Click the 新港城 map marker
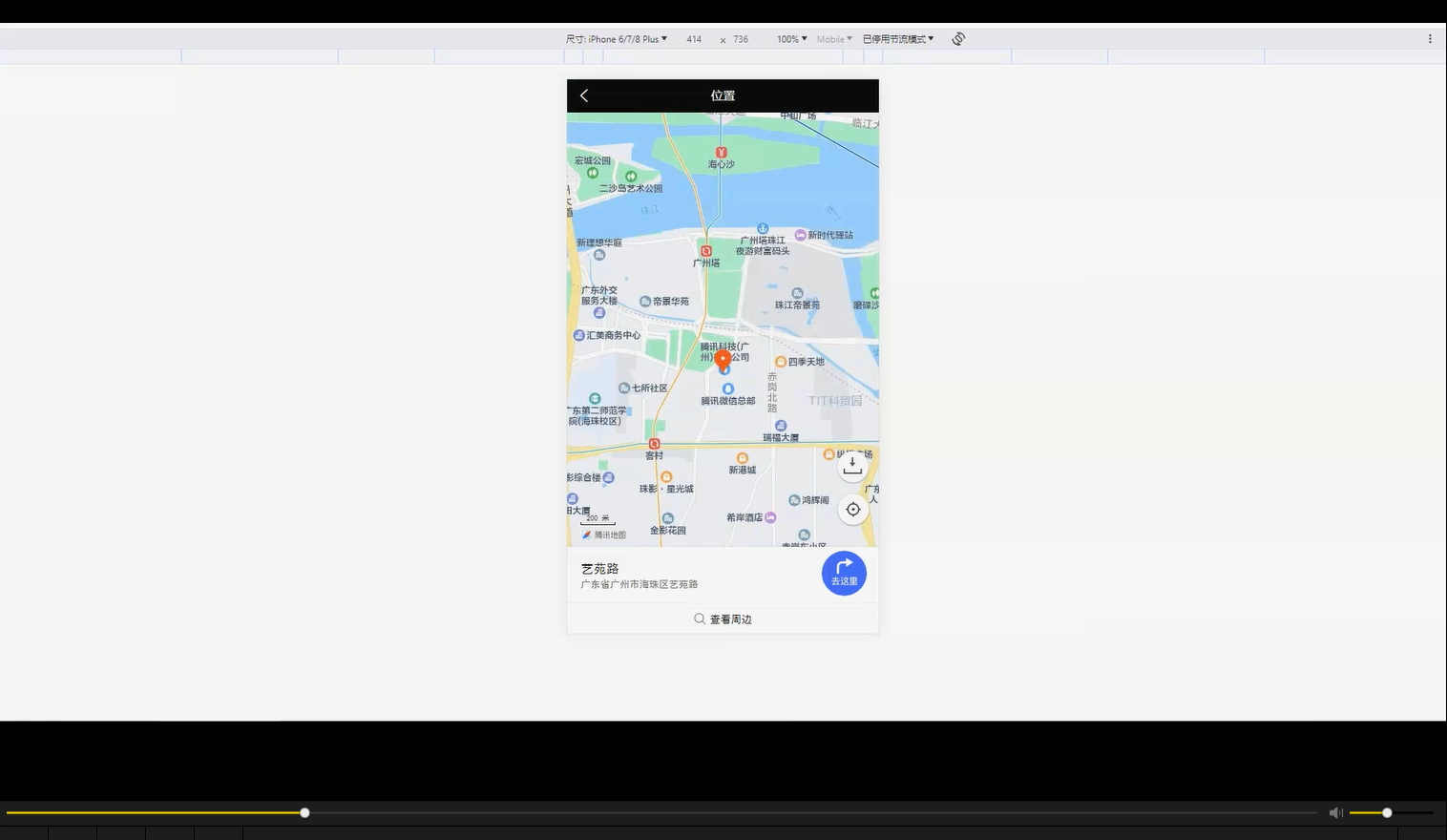The image size is (1447, 840). coord(743,458)
